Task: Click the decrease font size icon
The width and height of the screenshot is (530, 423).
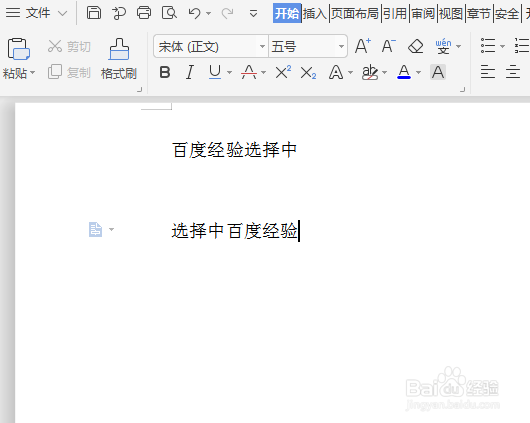Action: point(389,46)
